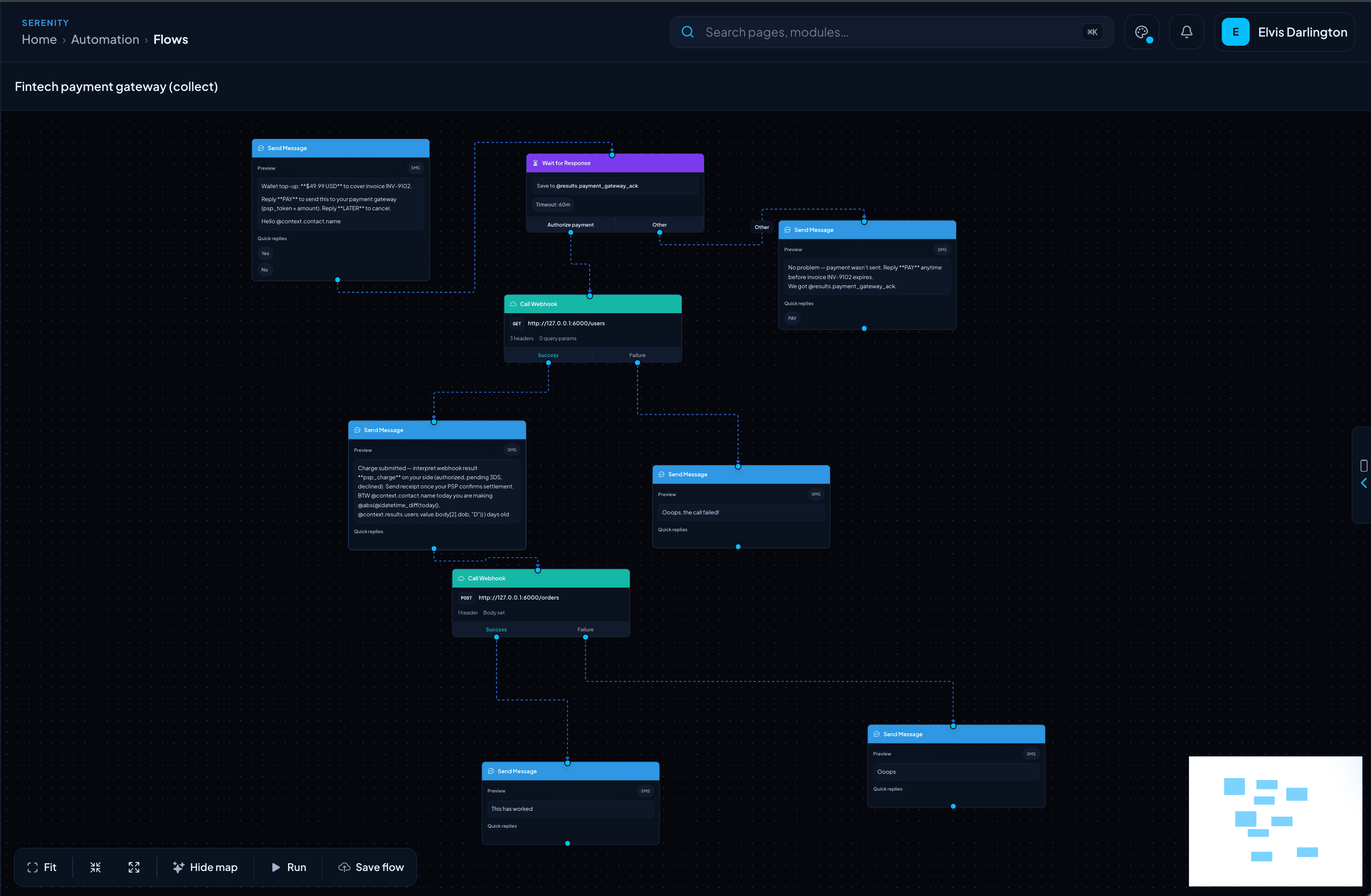Expand the right side panel chevron
This screenshot has height=896, width=1371.
point(1363,483)
